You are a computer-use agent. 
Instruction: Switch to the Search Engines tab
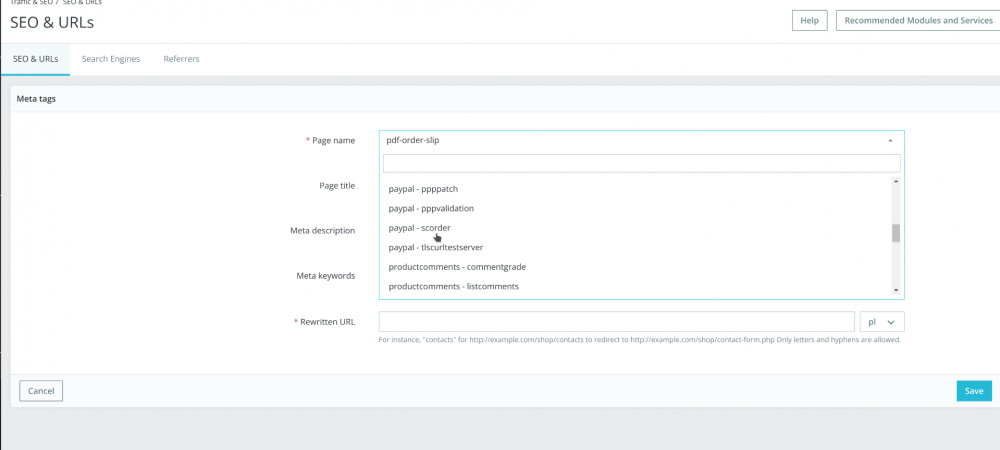coord(111,59)
